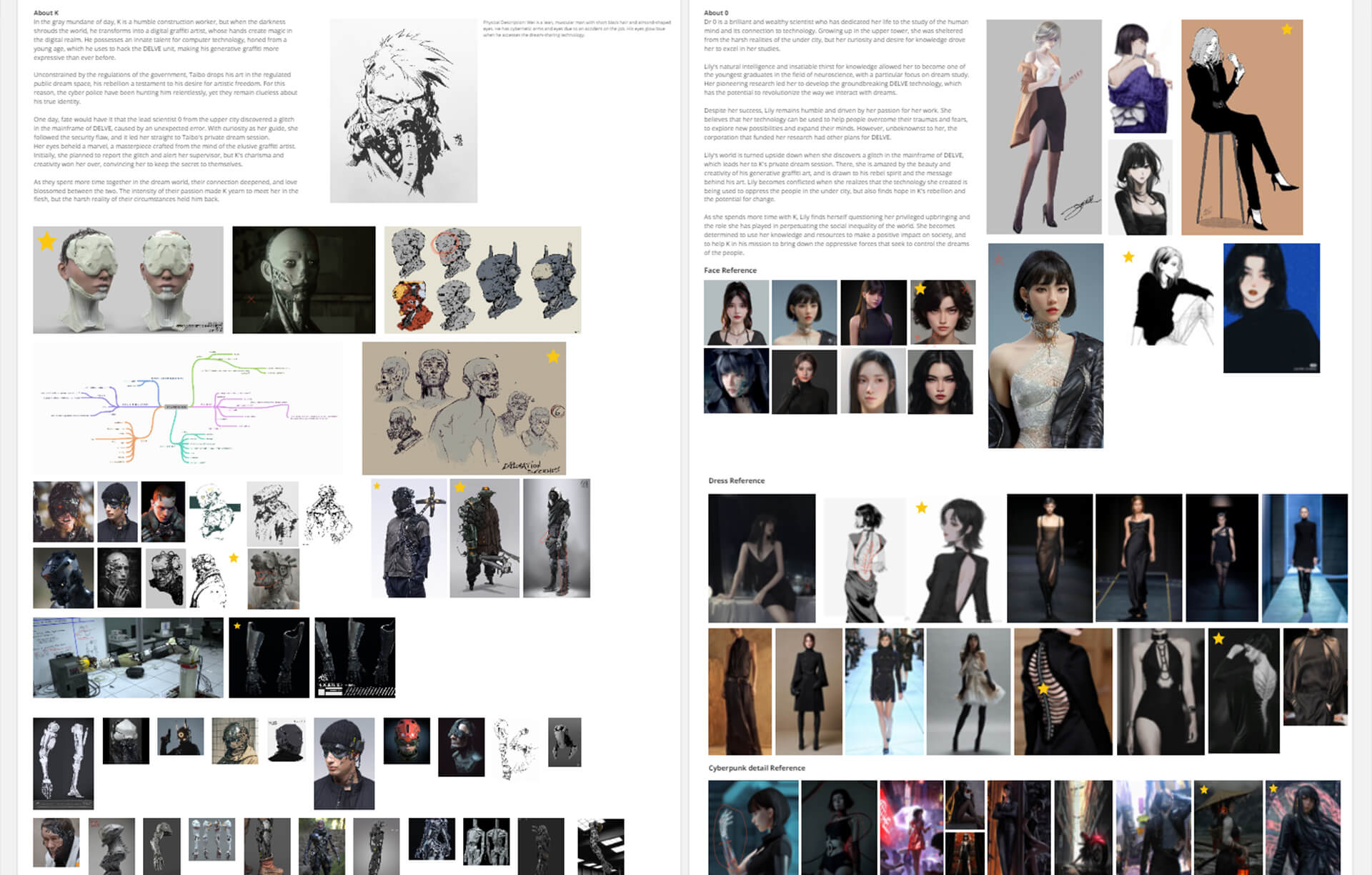
Task: Click the yellow star on sepia sketch sheet
Action: (553, 357)
